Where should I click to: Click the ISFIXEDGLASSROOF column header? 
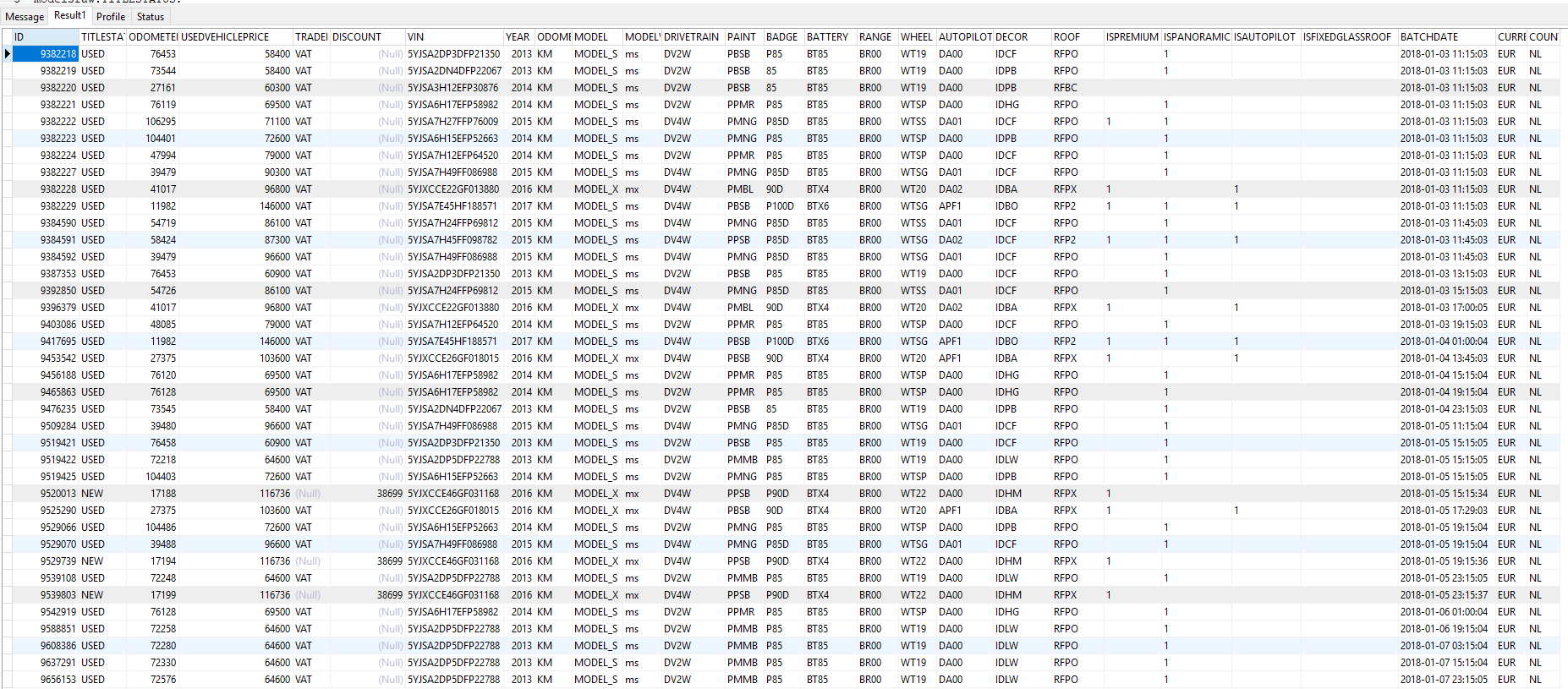(x=1349, y=37)
